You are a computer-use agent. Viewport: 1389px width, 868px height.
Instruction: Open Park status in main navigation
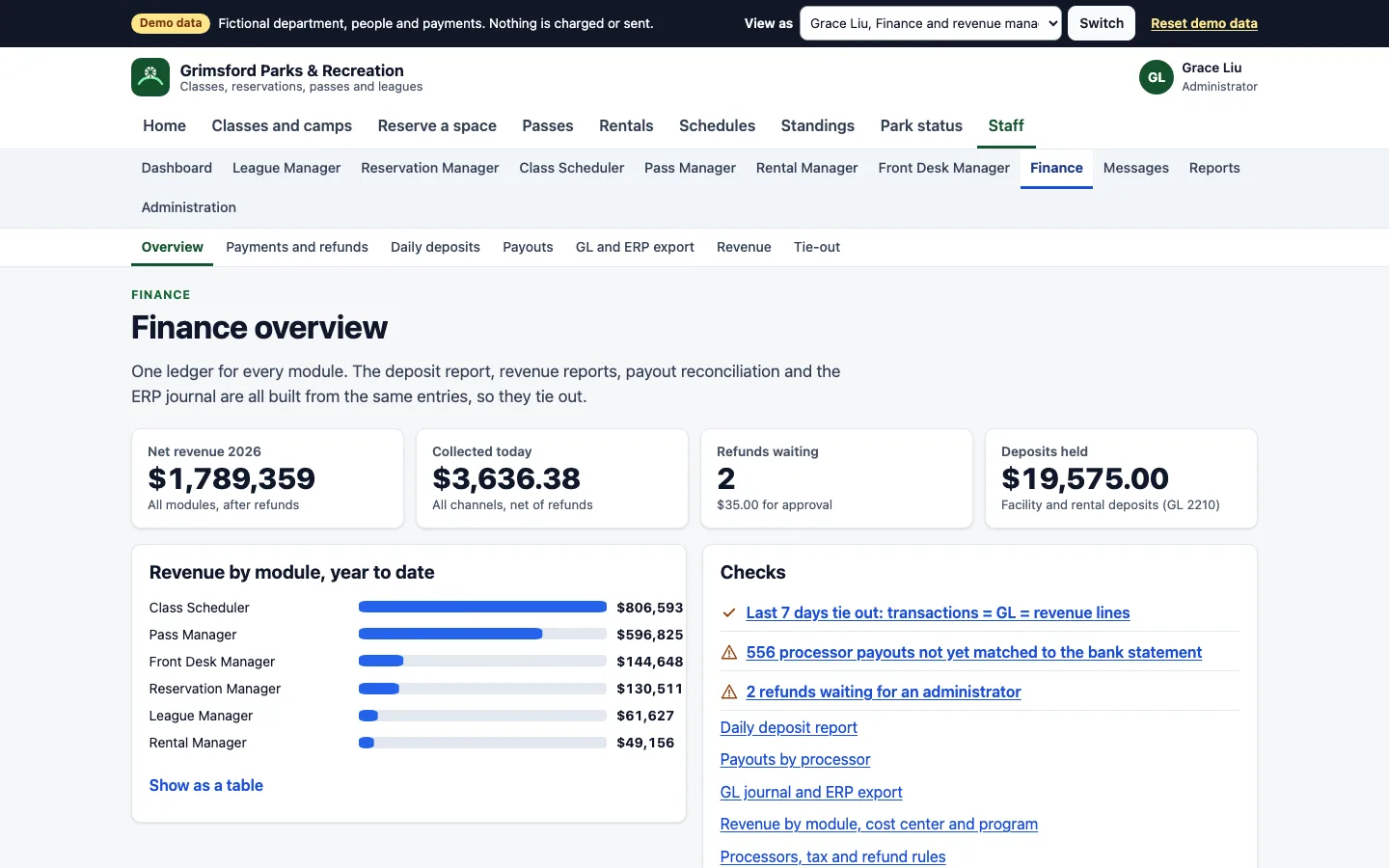(x=921, y=125)
